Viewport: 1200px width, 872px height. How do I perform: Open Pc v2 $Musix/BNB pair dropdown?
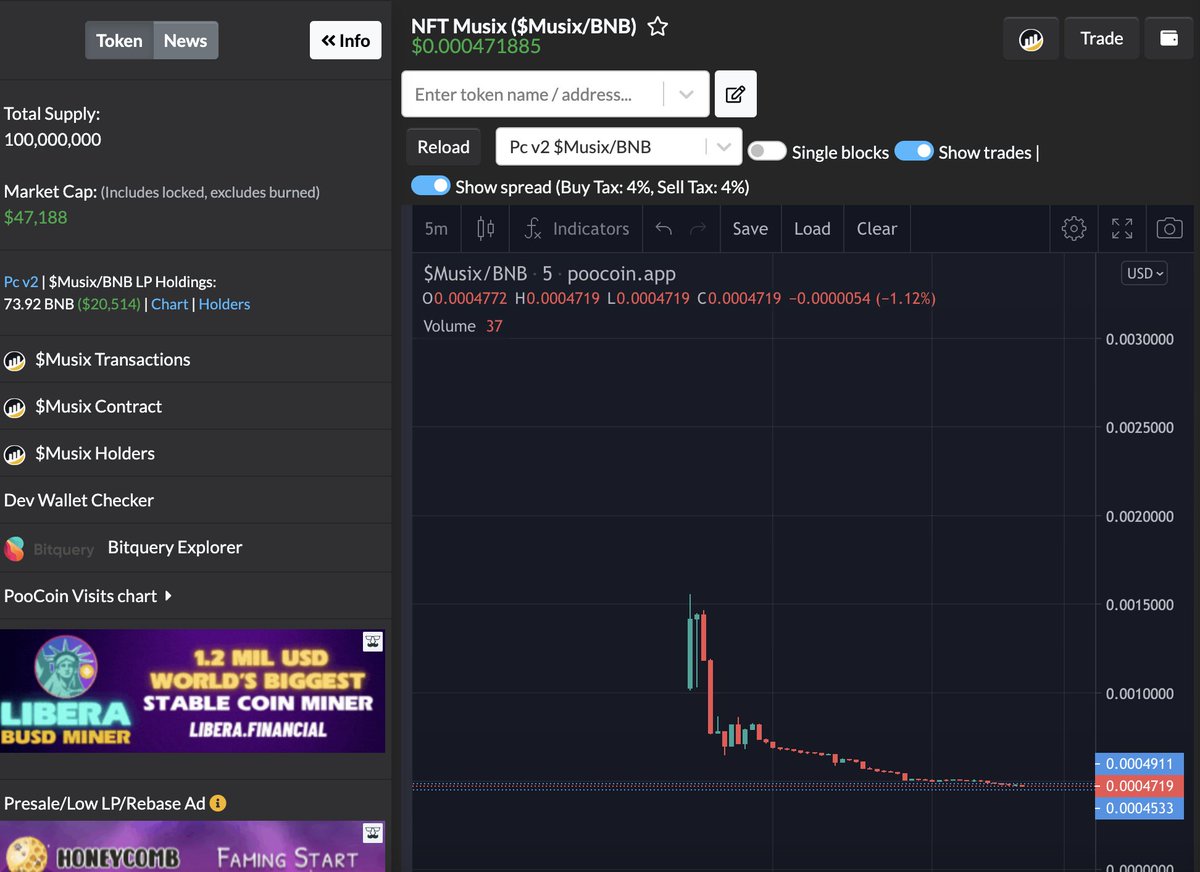pos(619,147)
